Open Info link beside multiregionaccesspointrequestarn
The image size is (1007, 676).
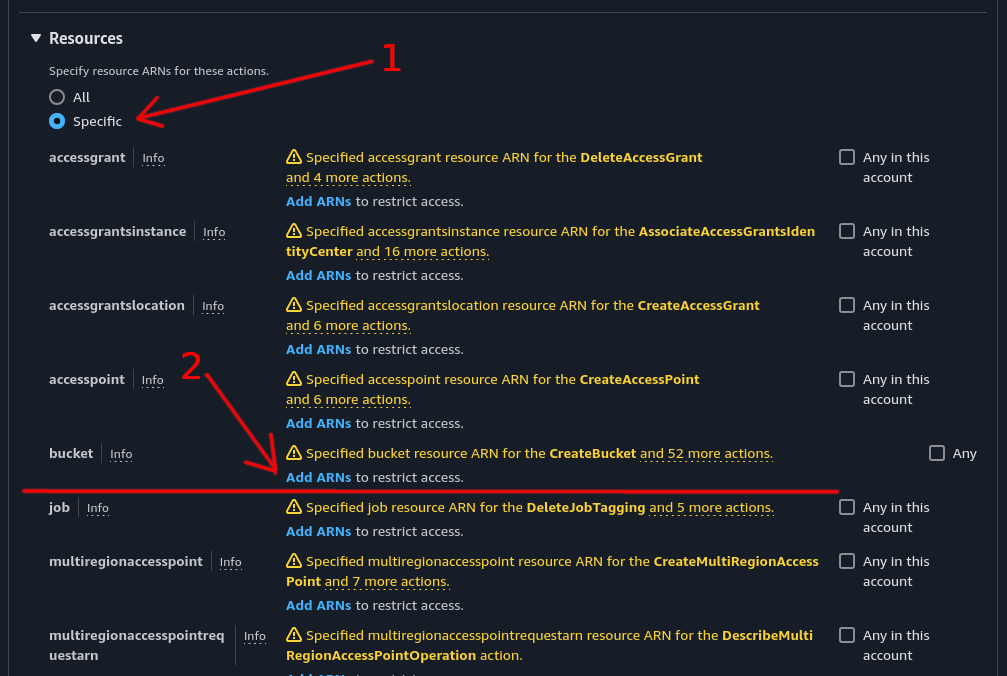point(255,636)
